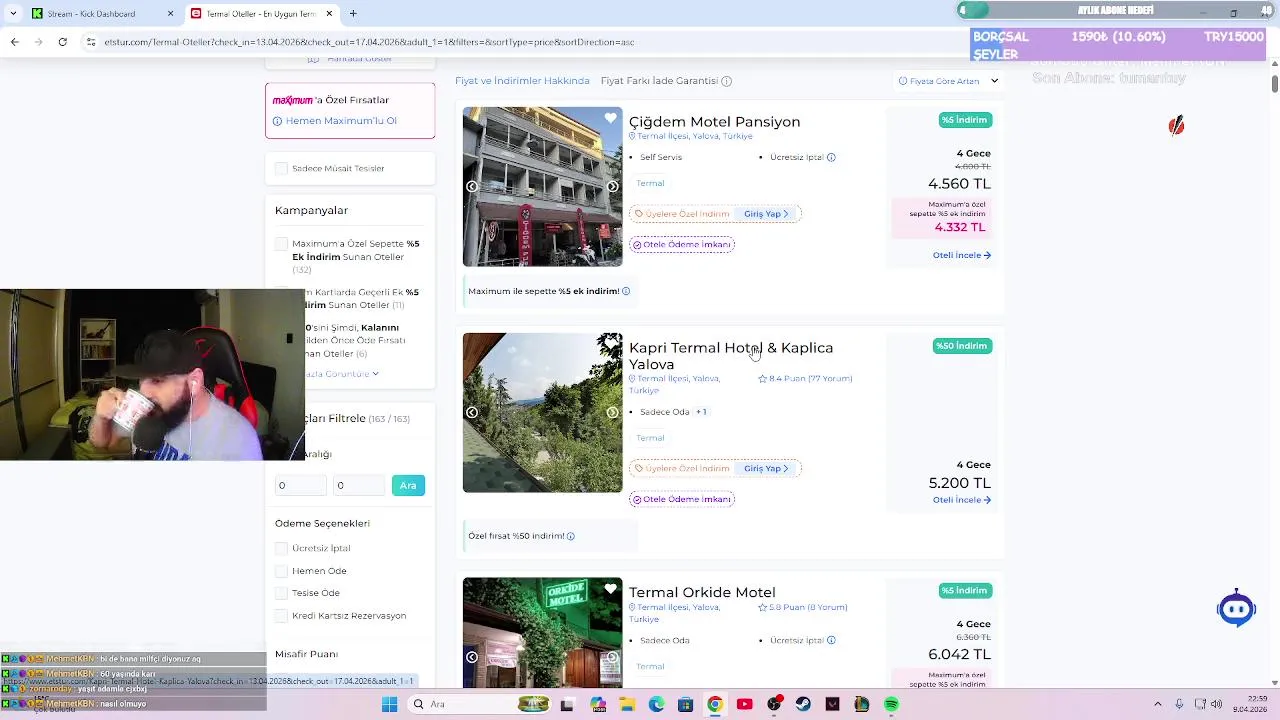This screenshot has width=1280, height=720.
Task: Open Microsoft Edge from the taskbar
Action: (656, 704)
